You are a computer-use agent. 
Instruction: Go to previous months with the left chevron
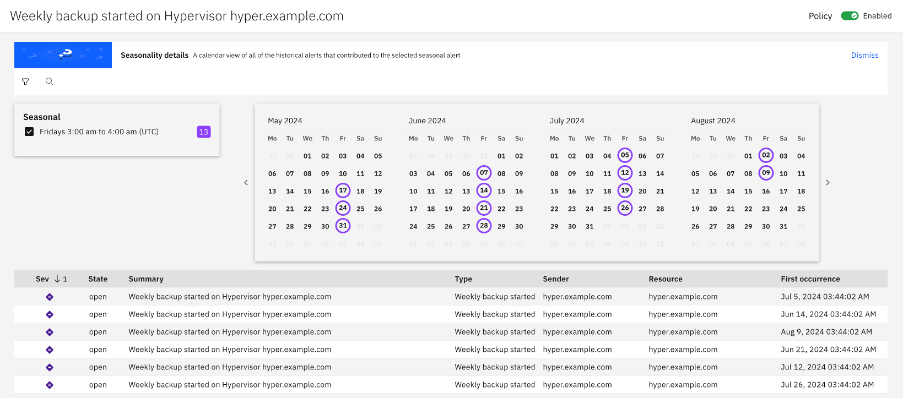[246, 182]
